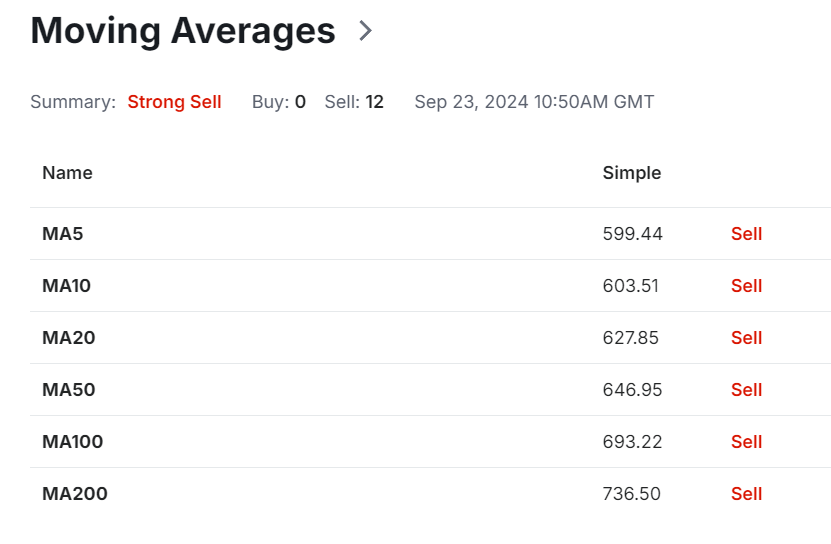Viewport: 831px width, 544px height.
Task: Click the Sell signal for MA200
Action: pyautogui.click(x=746, y=493)
